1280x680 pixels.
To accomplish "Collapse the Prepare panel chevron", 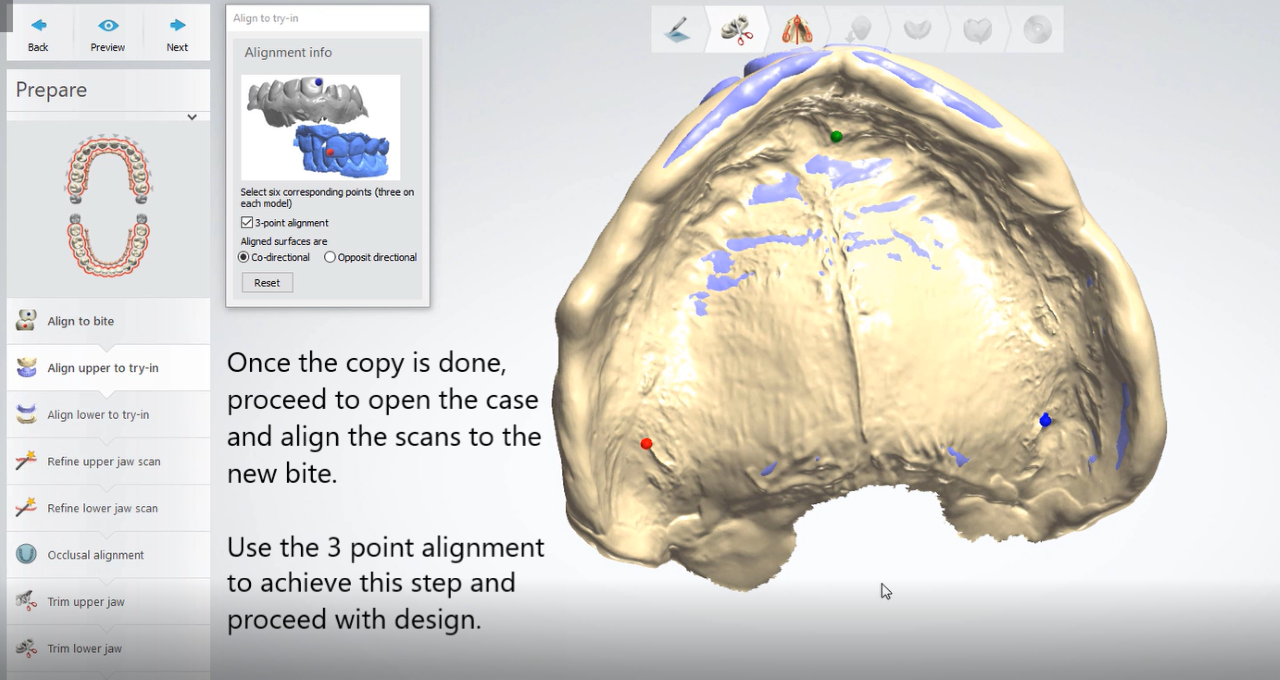I will 192,117.
